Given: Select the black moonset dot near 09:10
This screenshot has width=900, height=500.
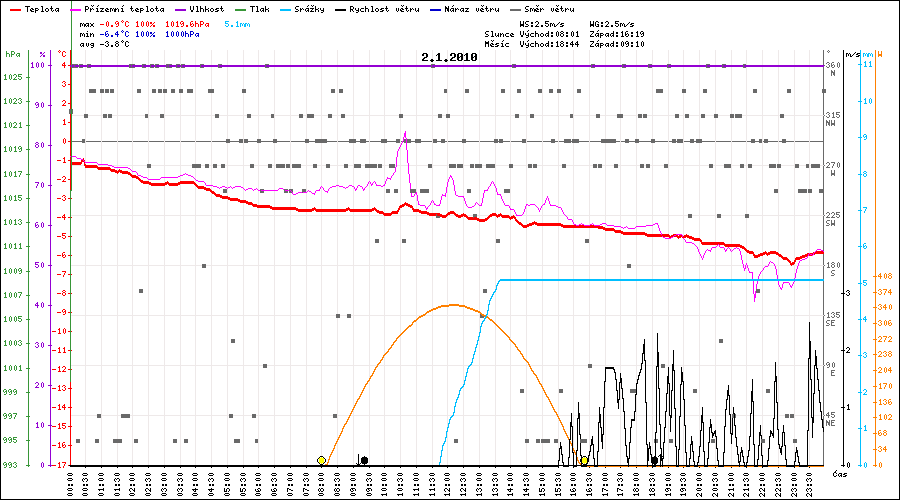Looking at the screenshot, I should coord(364,460).
